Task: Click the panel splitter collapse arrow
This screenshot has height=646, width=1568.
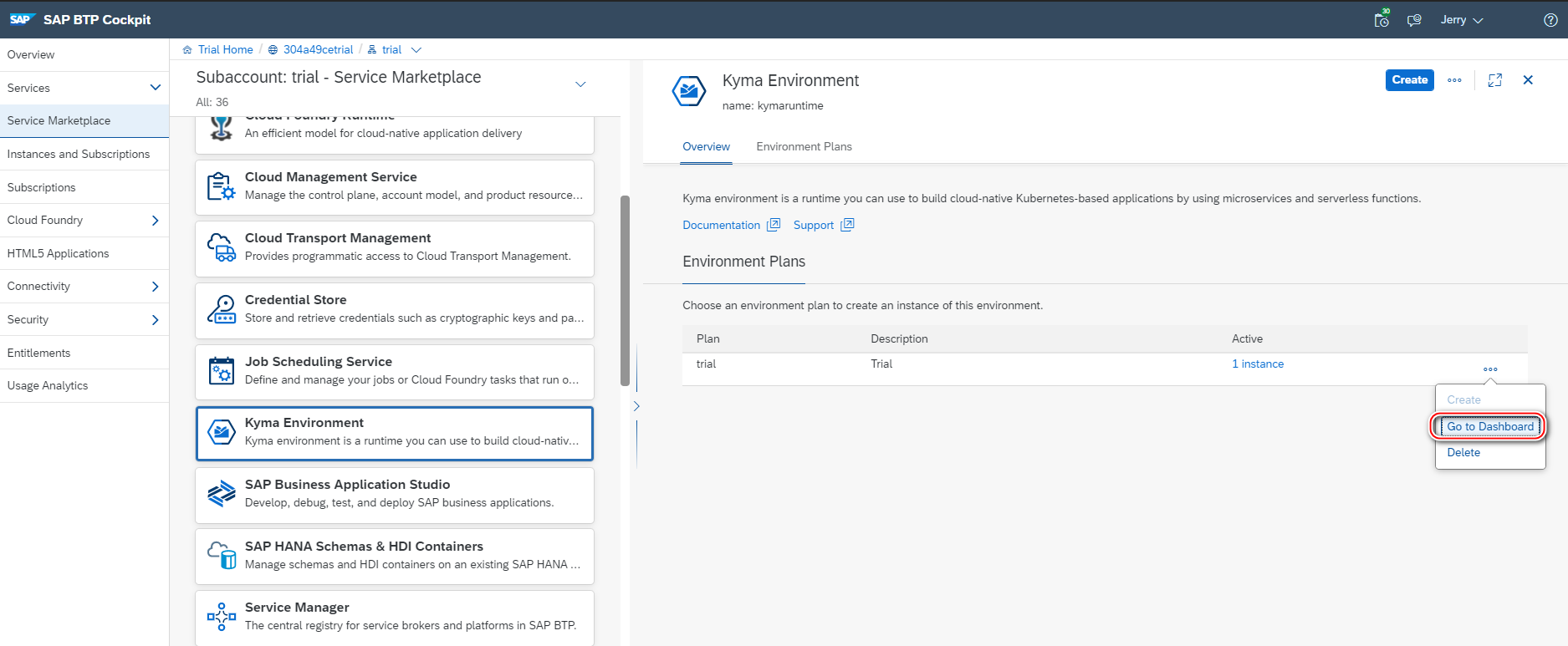Action: [636, 406]
